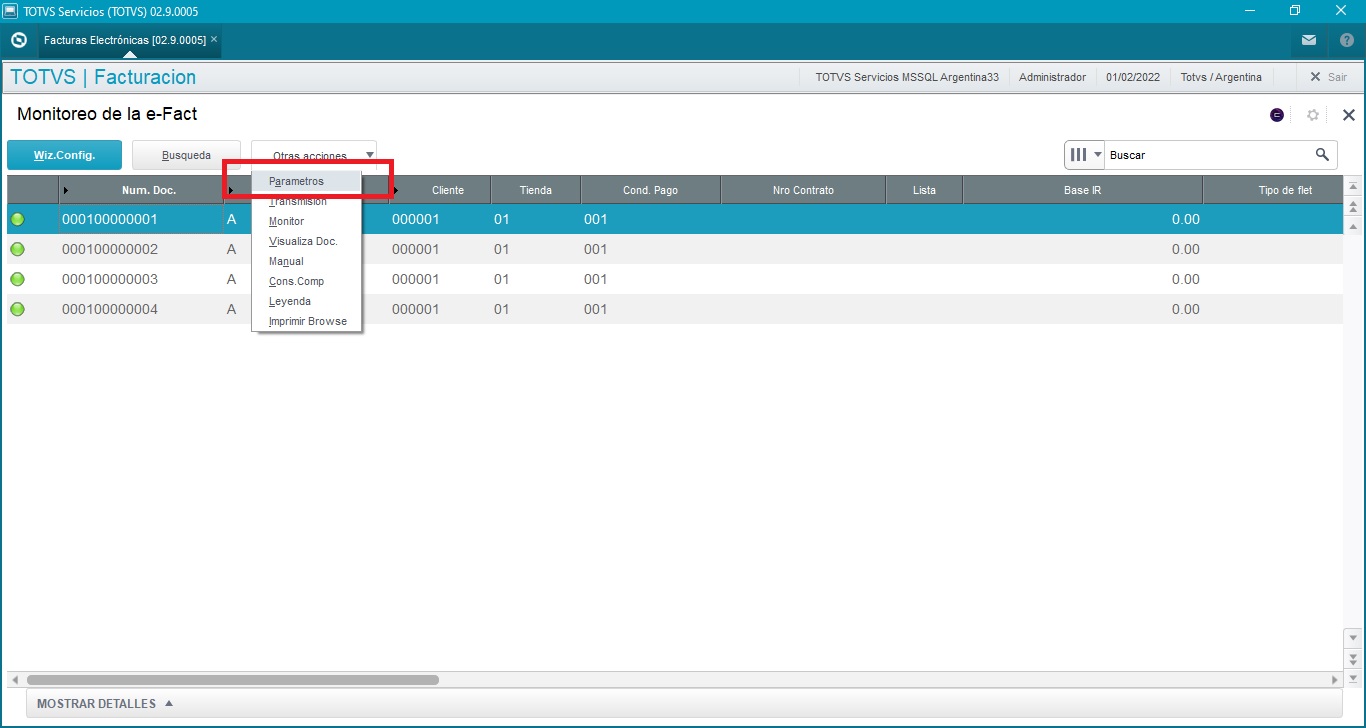The height and width of the screenshot is (728, 1366).
Task: Click the Sair exit button
Action: click(1328, 77)
